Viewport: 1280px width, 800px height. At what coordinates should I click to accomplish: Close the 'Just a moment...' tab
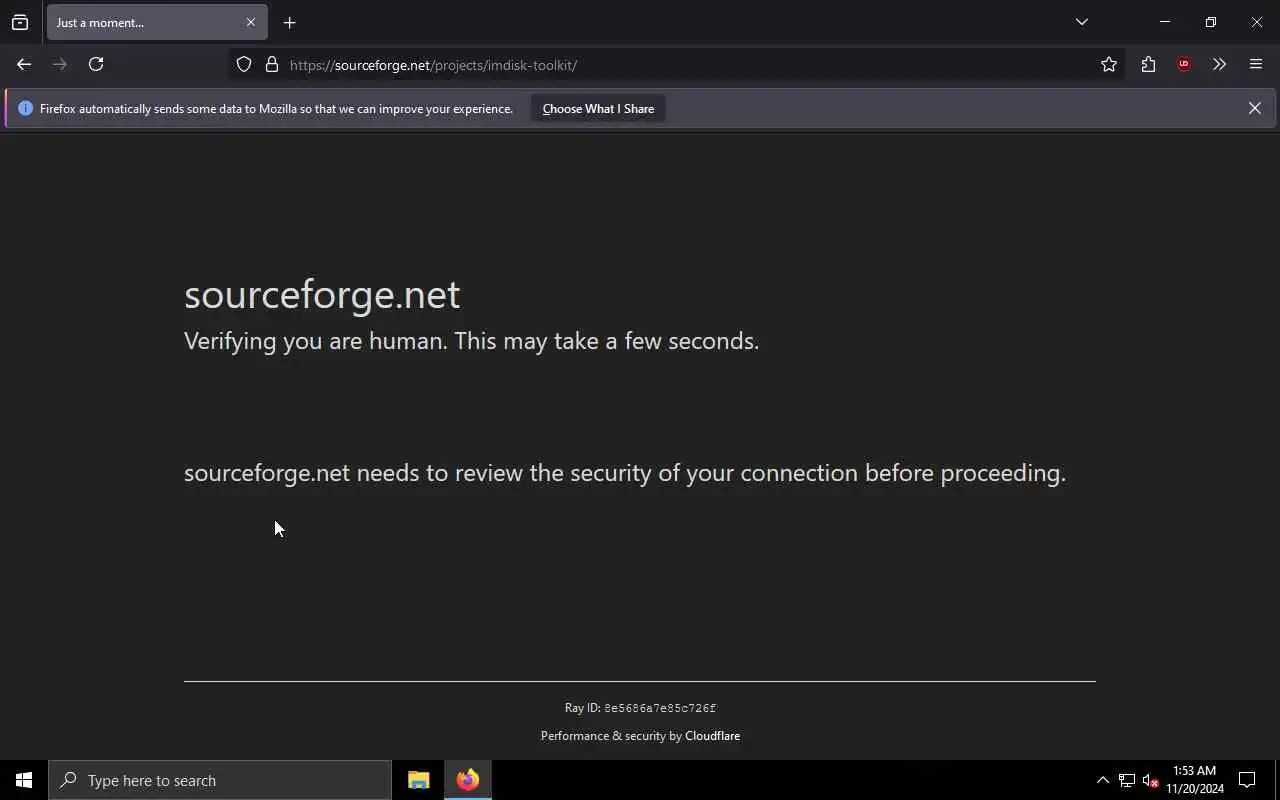[251, 22]
